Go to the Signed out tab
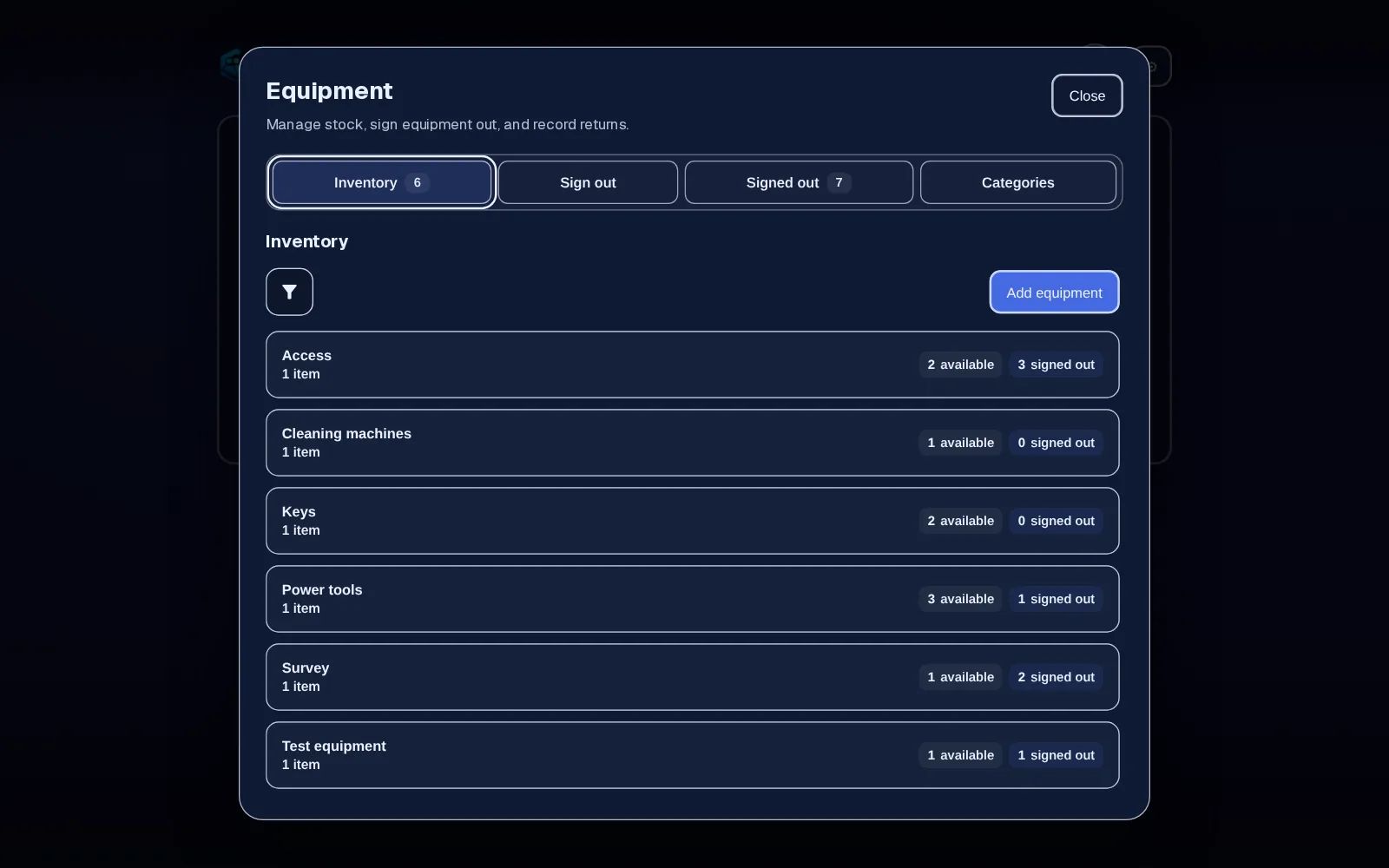Image resolution: width=1389 pixels, height=868 pixels. point(799,182)
